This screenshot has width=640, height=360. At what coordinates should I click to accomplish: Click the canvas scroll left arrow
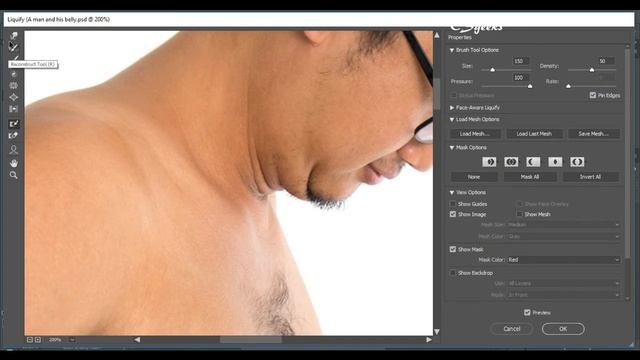click(137, 340)
